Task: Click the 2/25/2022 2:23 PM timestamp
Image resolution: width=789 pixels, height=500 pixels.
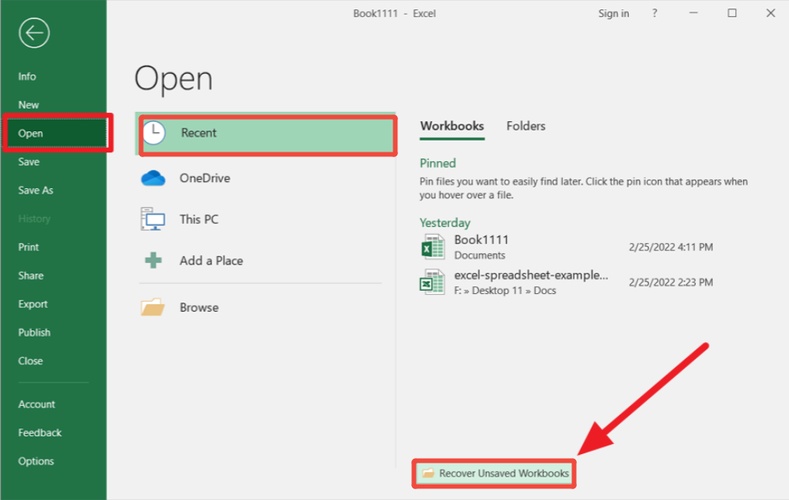Action: point(671,282)
